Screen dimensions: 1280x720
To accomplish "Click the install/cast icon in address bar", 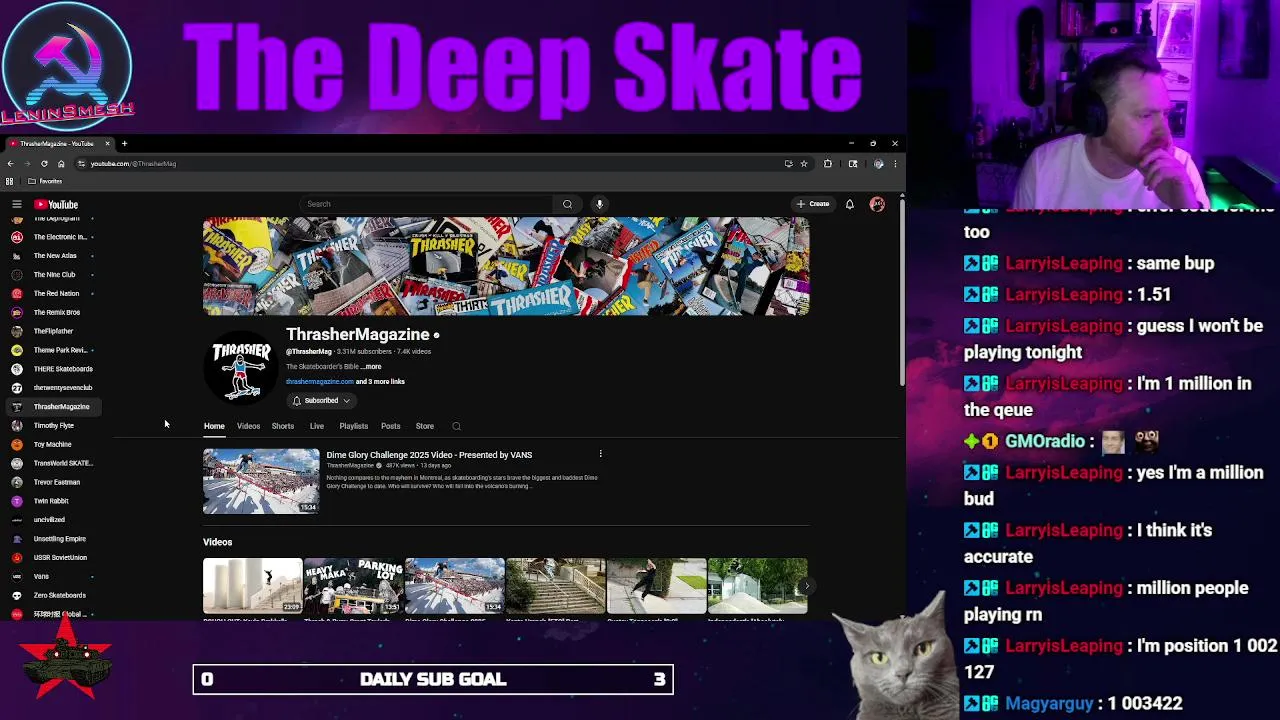I will 788,164.
